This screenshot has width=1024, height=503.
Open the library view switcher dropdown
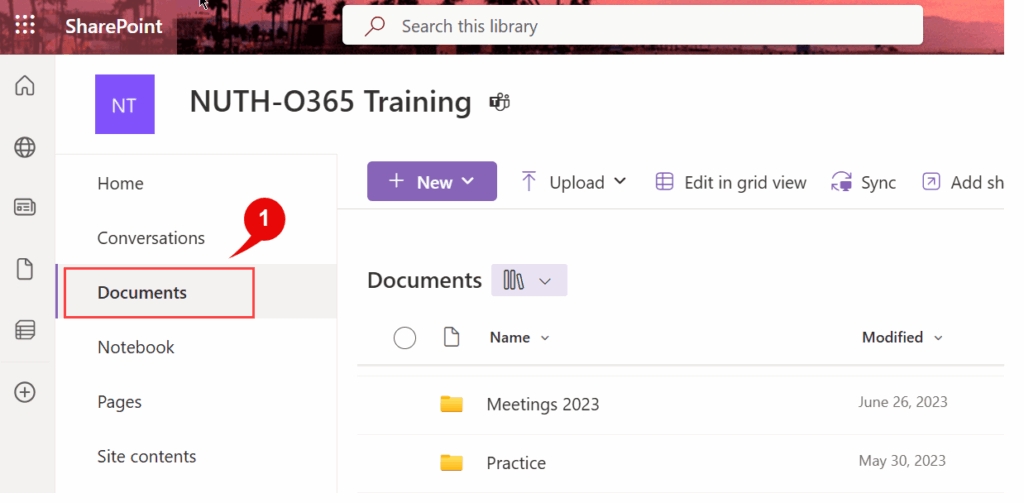tap(529, 281)
